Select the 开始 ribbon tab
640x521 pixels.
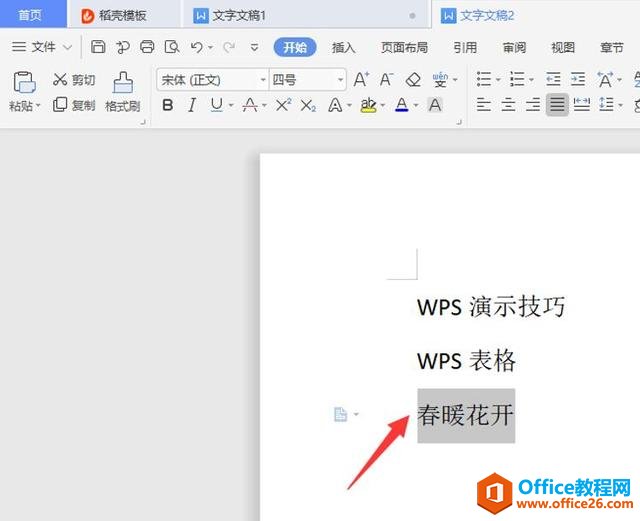click(295, 47)
